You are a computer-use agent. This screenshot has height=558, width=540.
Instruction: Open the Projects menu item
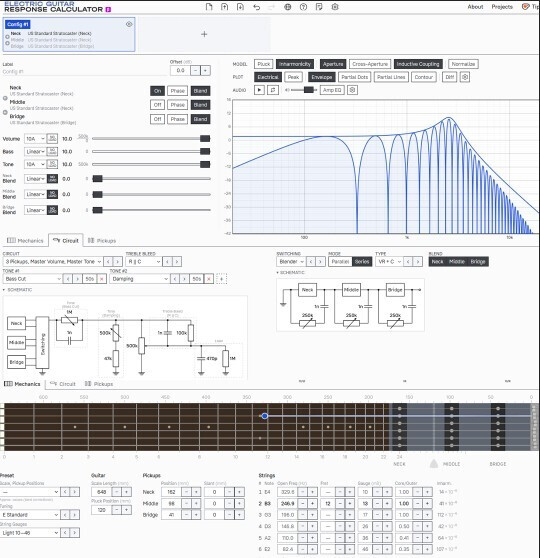click(x=502, y=7)
